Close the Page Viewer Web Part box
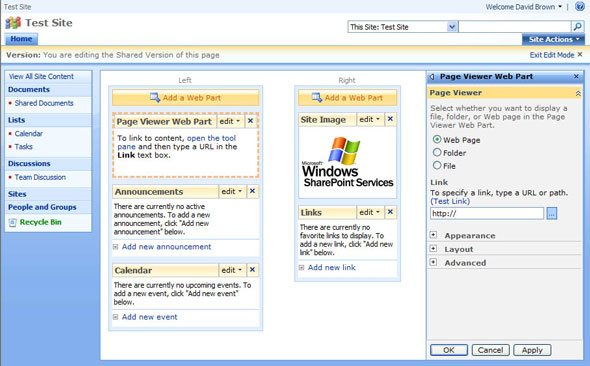This screenshot has height=366, width=590. (250, 121)
